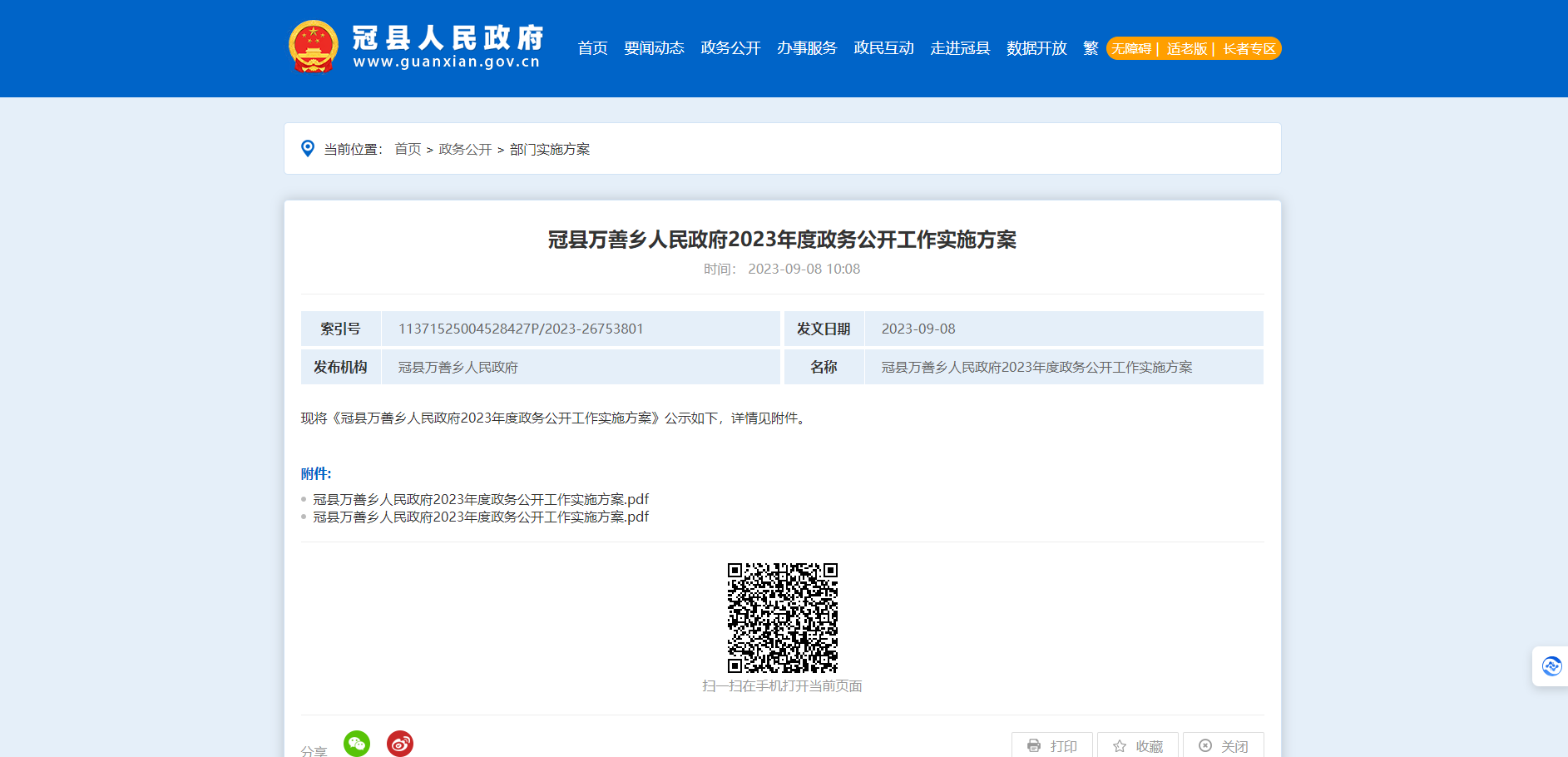Follow the 首页 breadcrumb link
Image resolution: width=1568 pixels, height=757 pixels.
click(408, 149)
